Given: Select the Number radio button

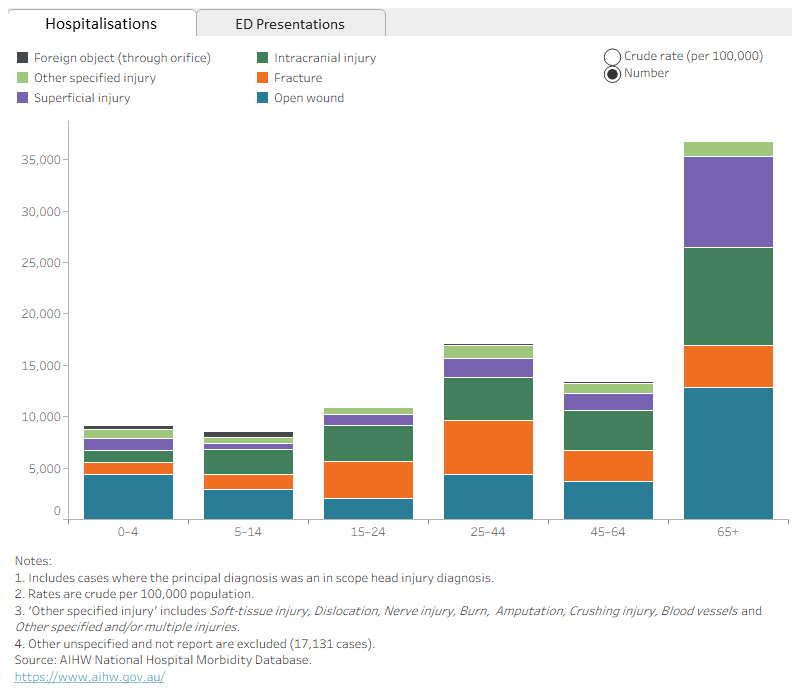Looking at the screenshot, I should pyautogui.click(x=612, y=74).
